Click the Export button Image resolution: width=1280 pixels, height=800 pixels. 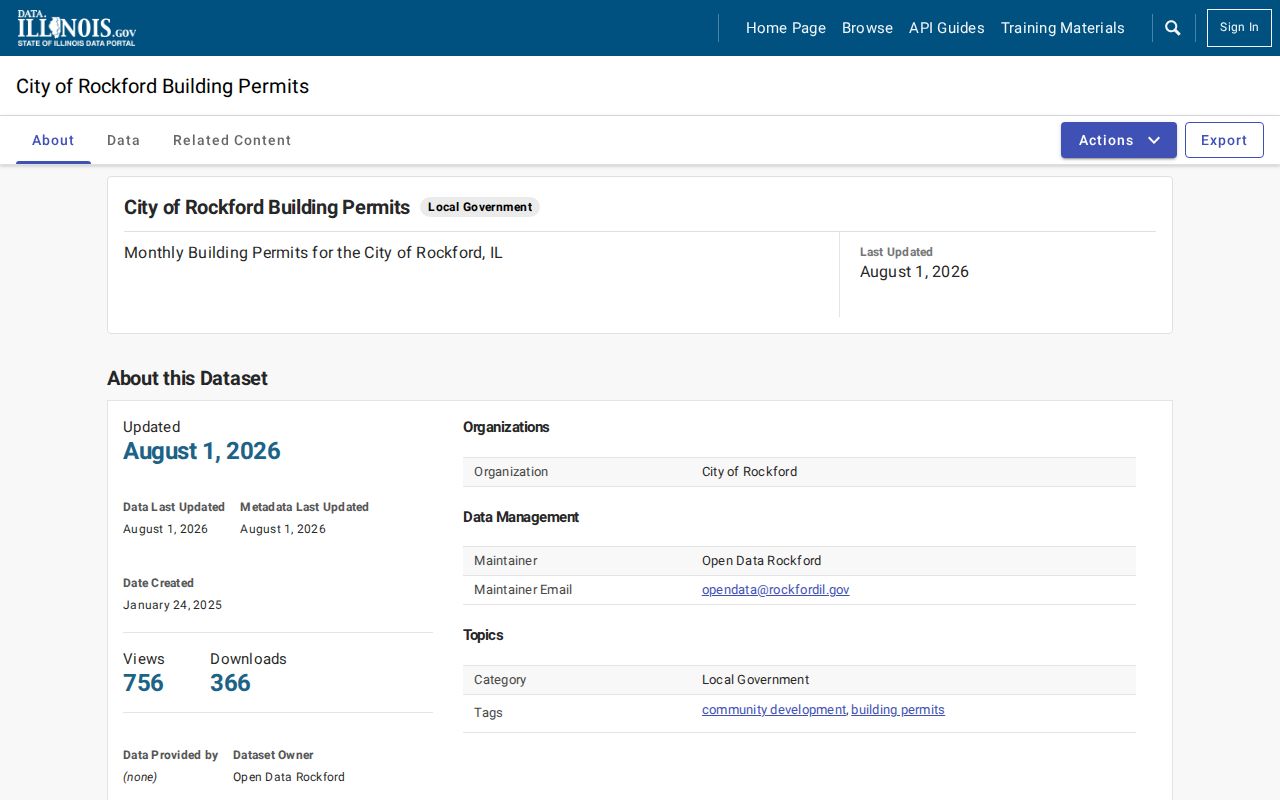[x=1224, y=140]
